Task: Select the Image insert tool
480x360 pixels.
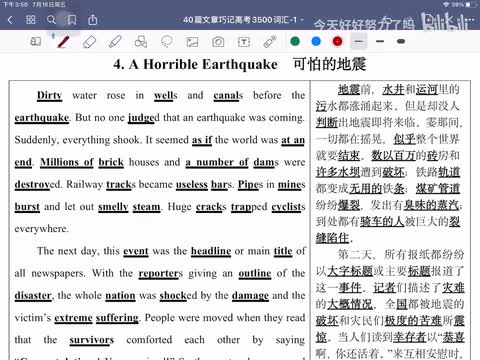Action: 192,42
